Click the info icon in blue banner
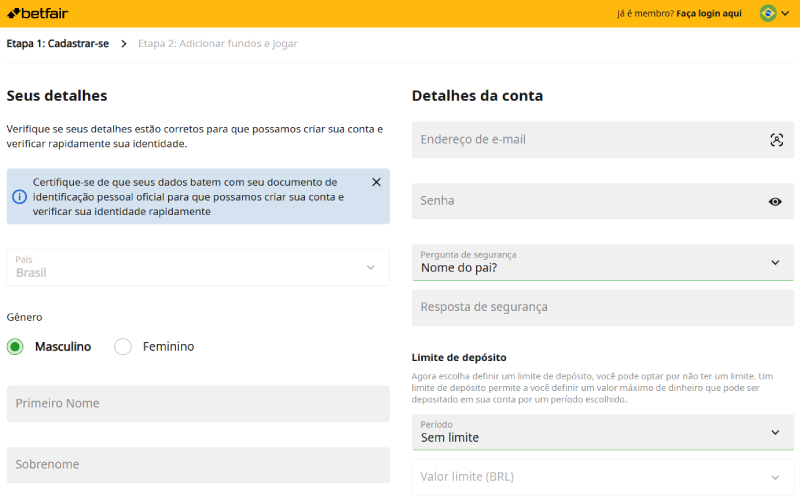 coord(19,196)
